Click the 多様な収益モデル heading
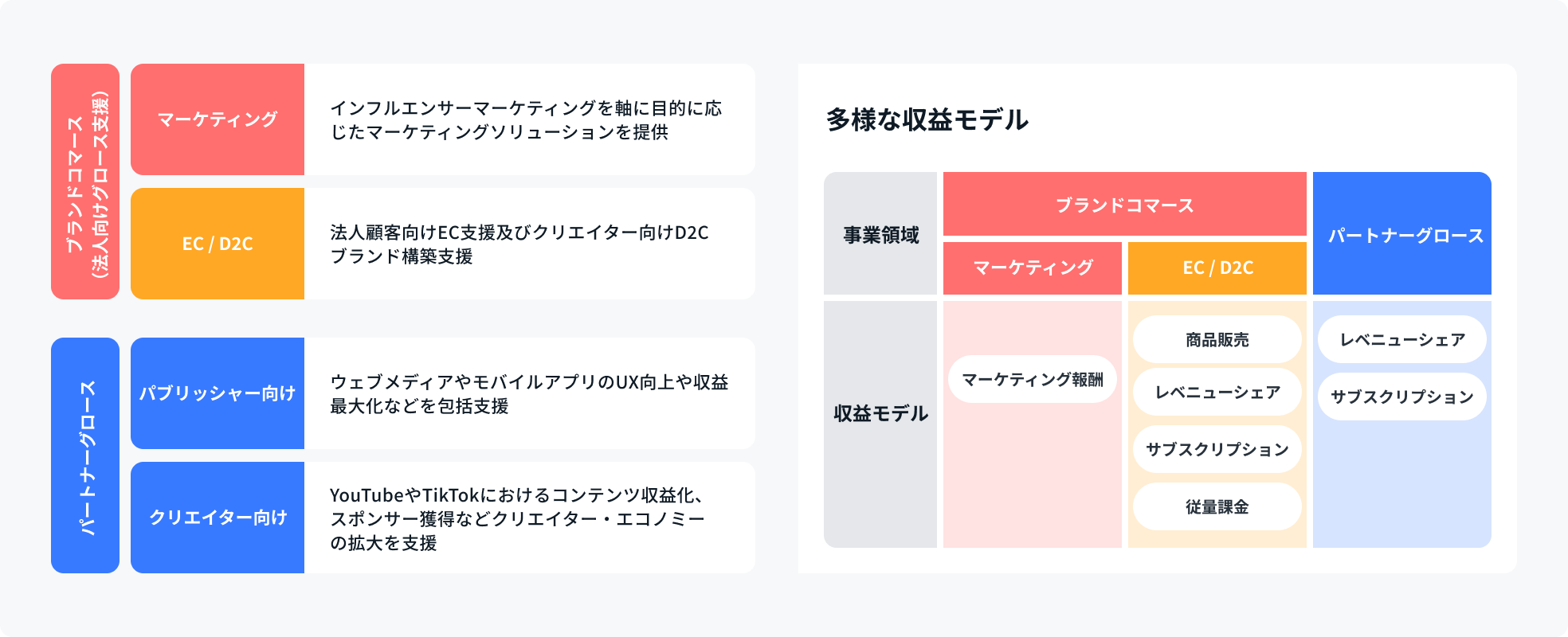The image size is (1568, 637). click(x=927, y=119)
